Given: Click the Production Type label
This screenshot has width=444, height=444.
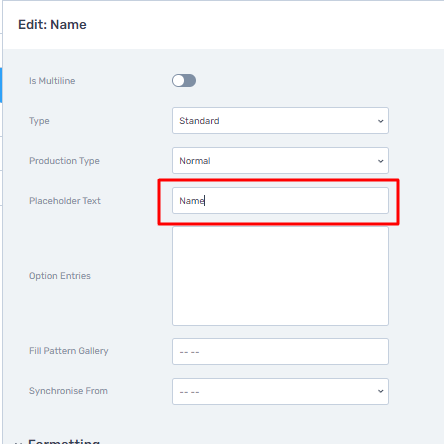Looking at the screenshot, I should [64, 161].
